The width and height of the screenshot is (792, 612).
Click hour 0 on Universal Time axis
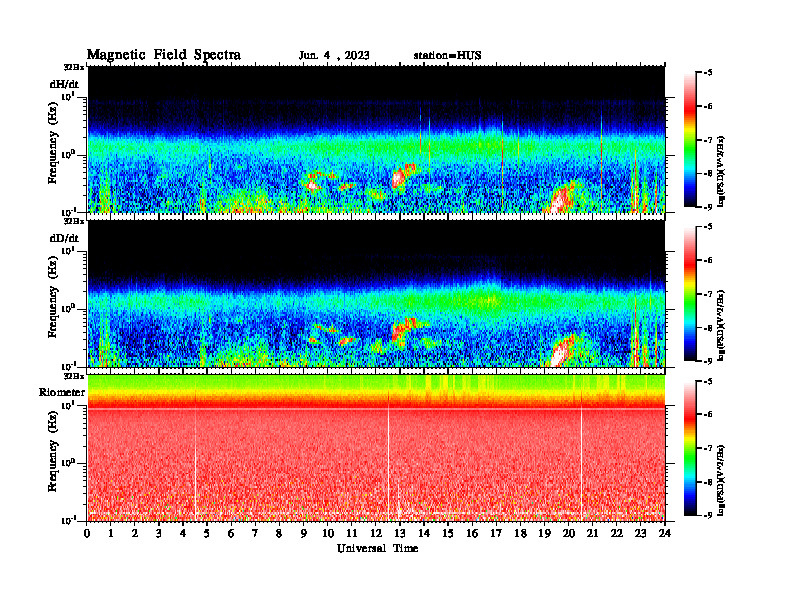(87, 534)
